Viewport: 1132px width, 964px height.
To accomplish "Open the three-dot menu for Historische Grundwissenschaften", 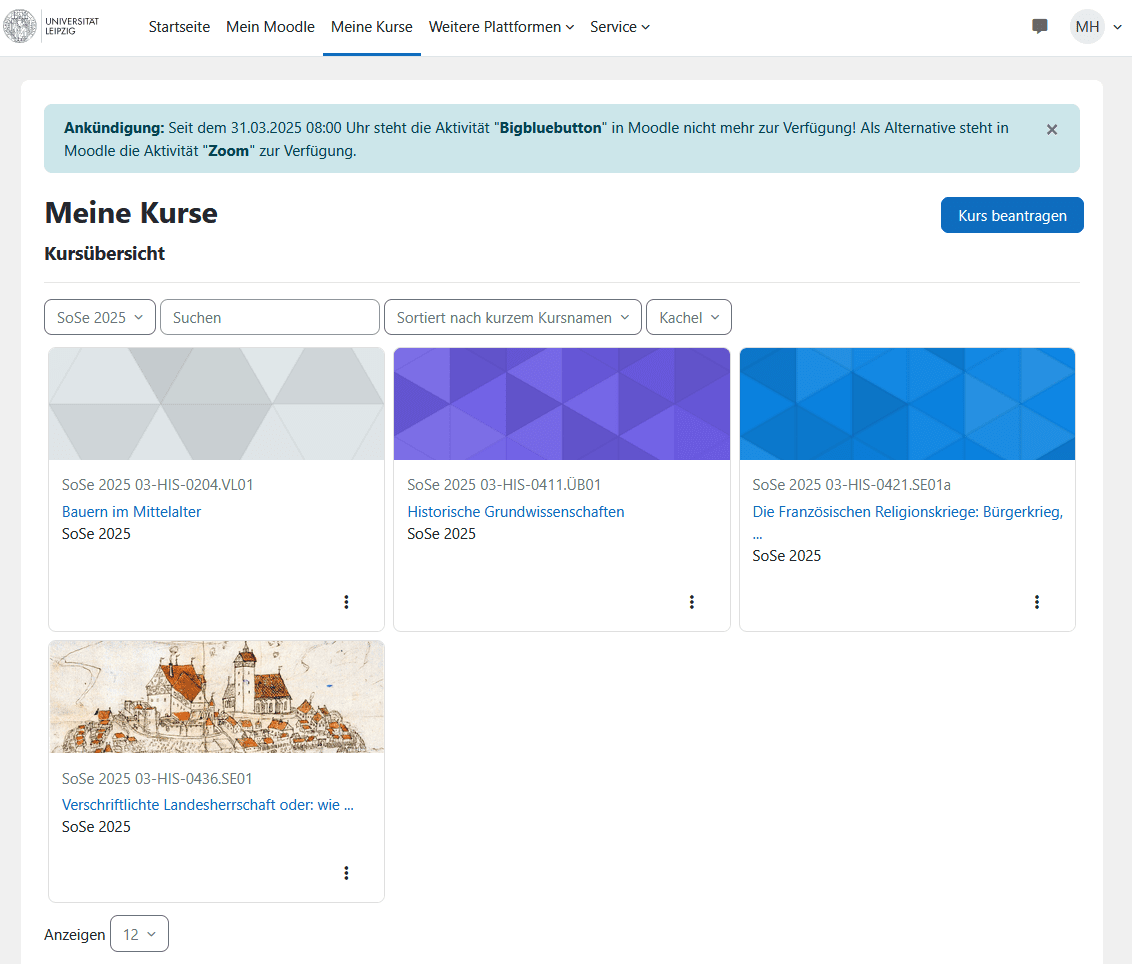I will point(692,602).
